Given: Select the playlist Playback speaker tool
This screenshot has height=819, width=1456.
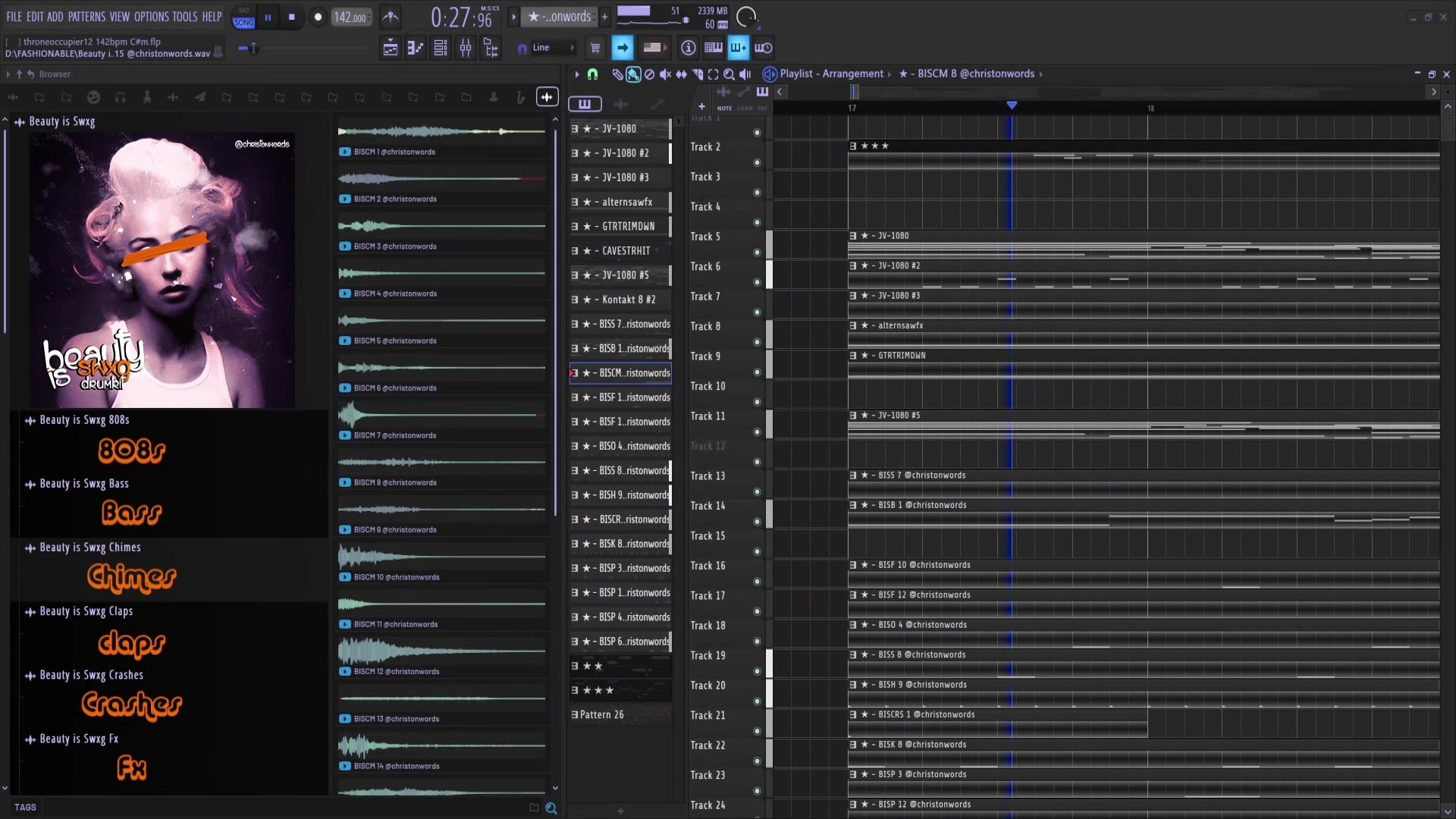Looking at the screenshot, I should [x=745, y=74].
